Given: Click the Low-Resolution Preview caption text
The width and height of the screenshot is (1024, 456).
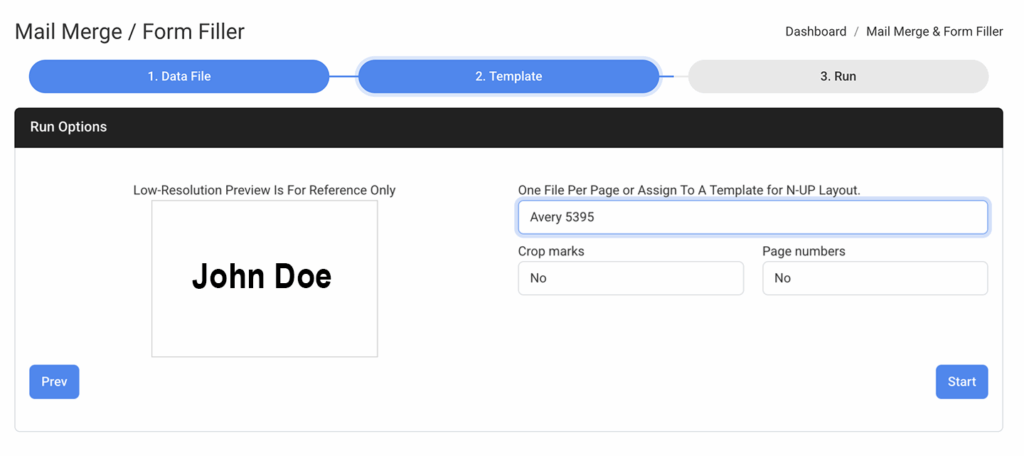Looking at the screenshot, I should [264, 190].
